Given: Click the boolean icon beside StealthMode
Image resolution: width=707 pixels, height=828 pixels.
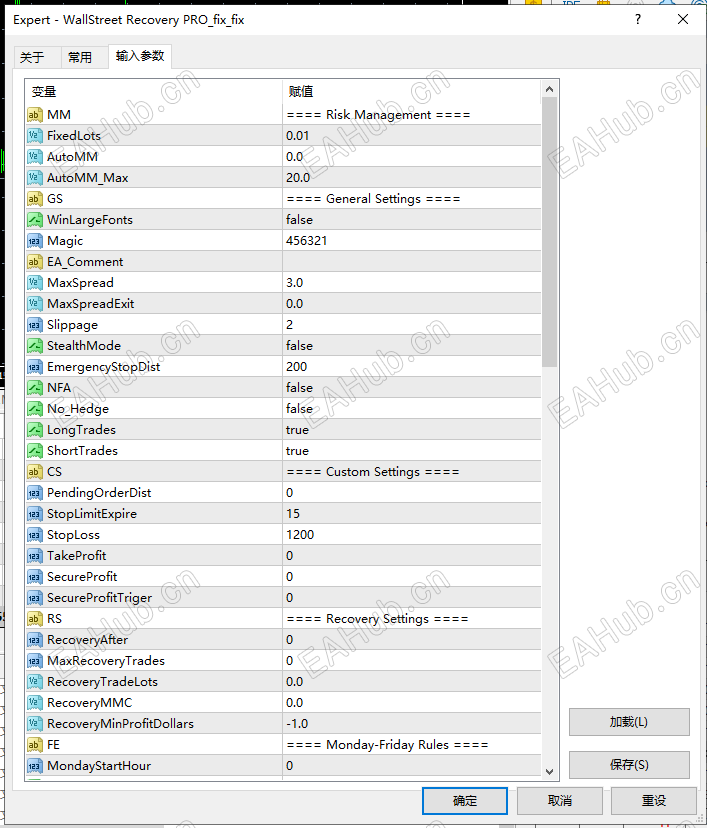Looking at the screenshot, I should 34,346.
